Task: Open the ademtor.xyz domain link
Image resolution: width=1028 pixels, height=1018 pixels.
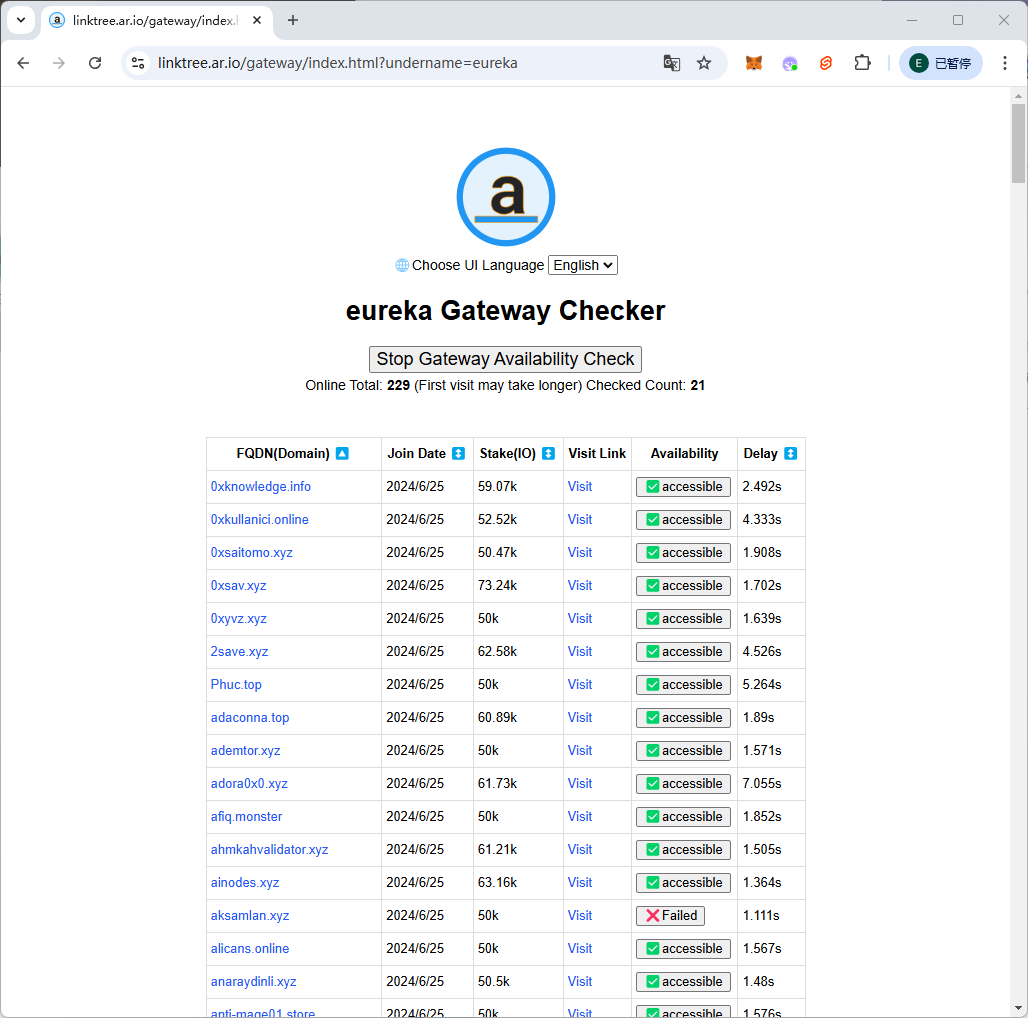Action: tap(245, 751)
